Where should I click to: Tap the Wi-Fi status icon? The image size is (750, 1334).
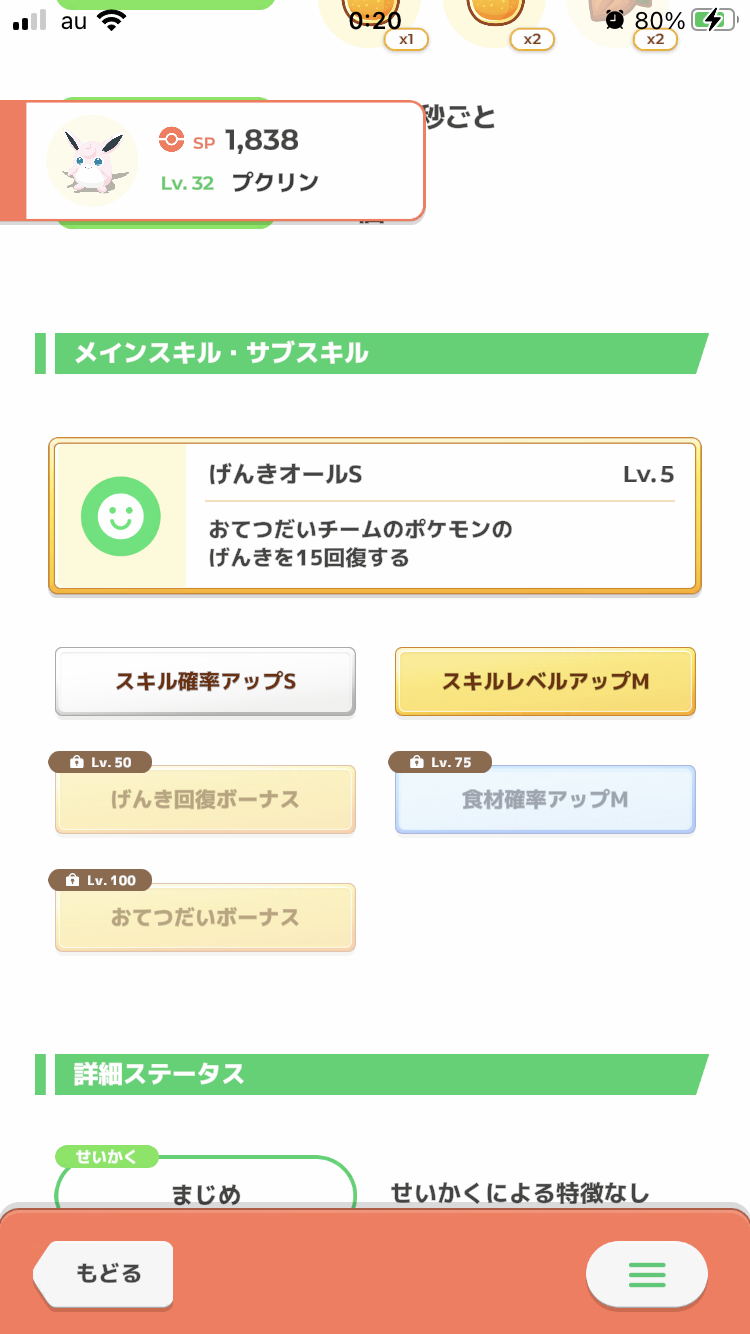112,20
